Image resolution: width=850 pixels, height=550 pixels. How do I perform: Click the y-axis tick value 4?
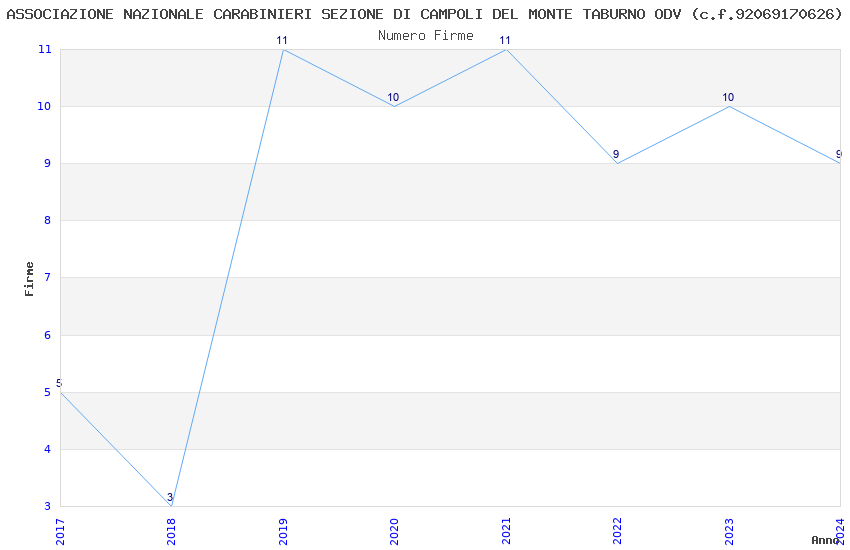pos(48,449)
